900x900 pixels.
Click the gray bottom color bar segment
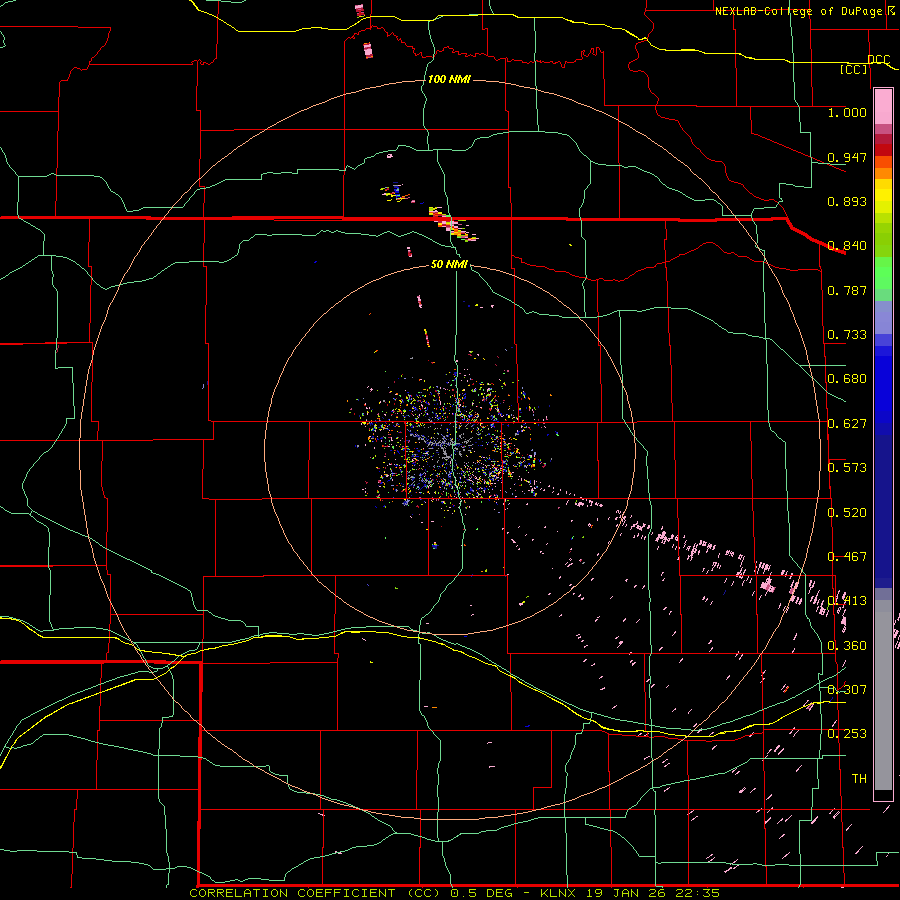(x=883, y=695)
